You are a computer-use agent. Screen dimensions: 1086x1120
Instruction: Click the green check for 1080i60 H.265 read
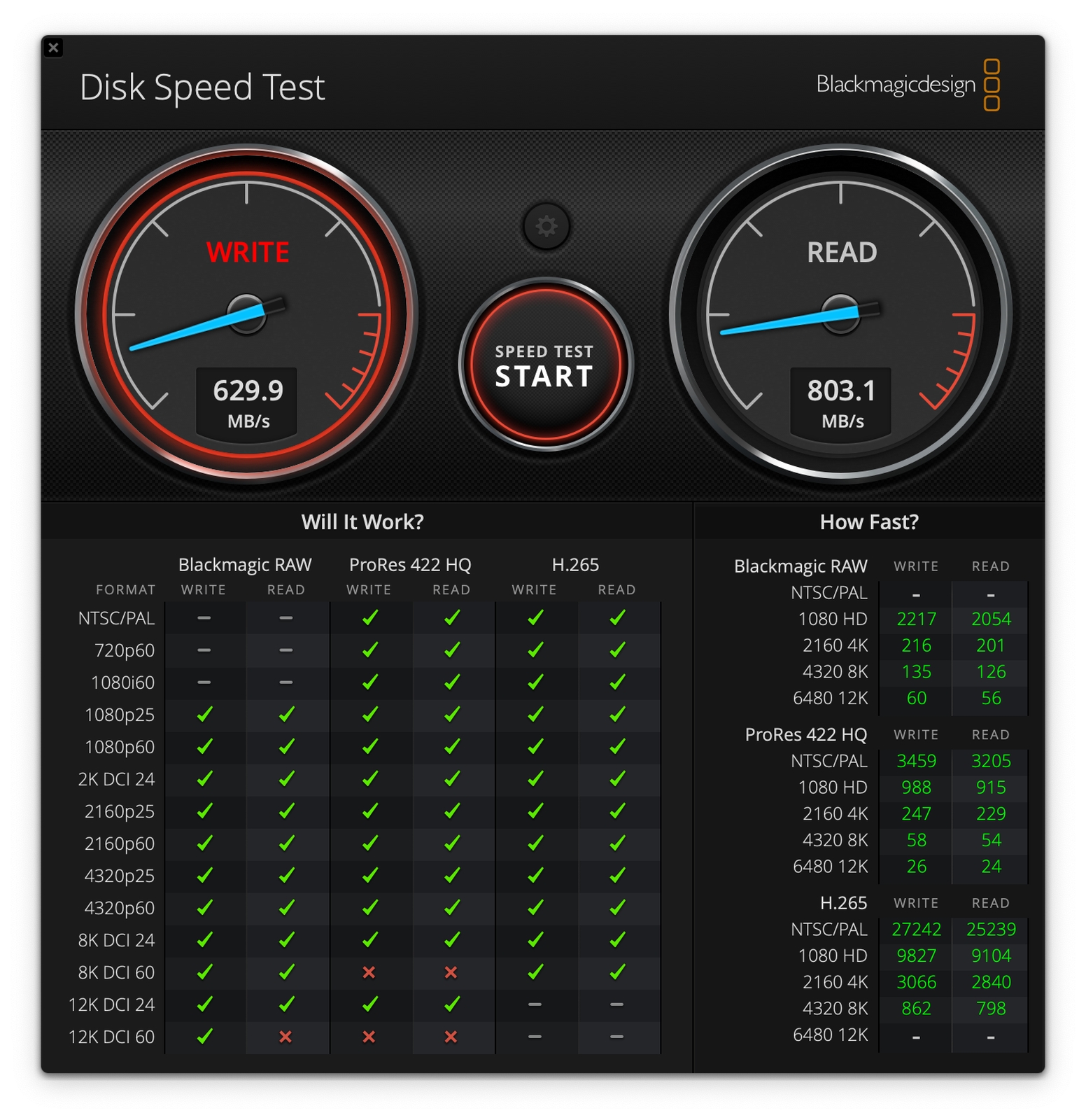(617, 682)
